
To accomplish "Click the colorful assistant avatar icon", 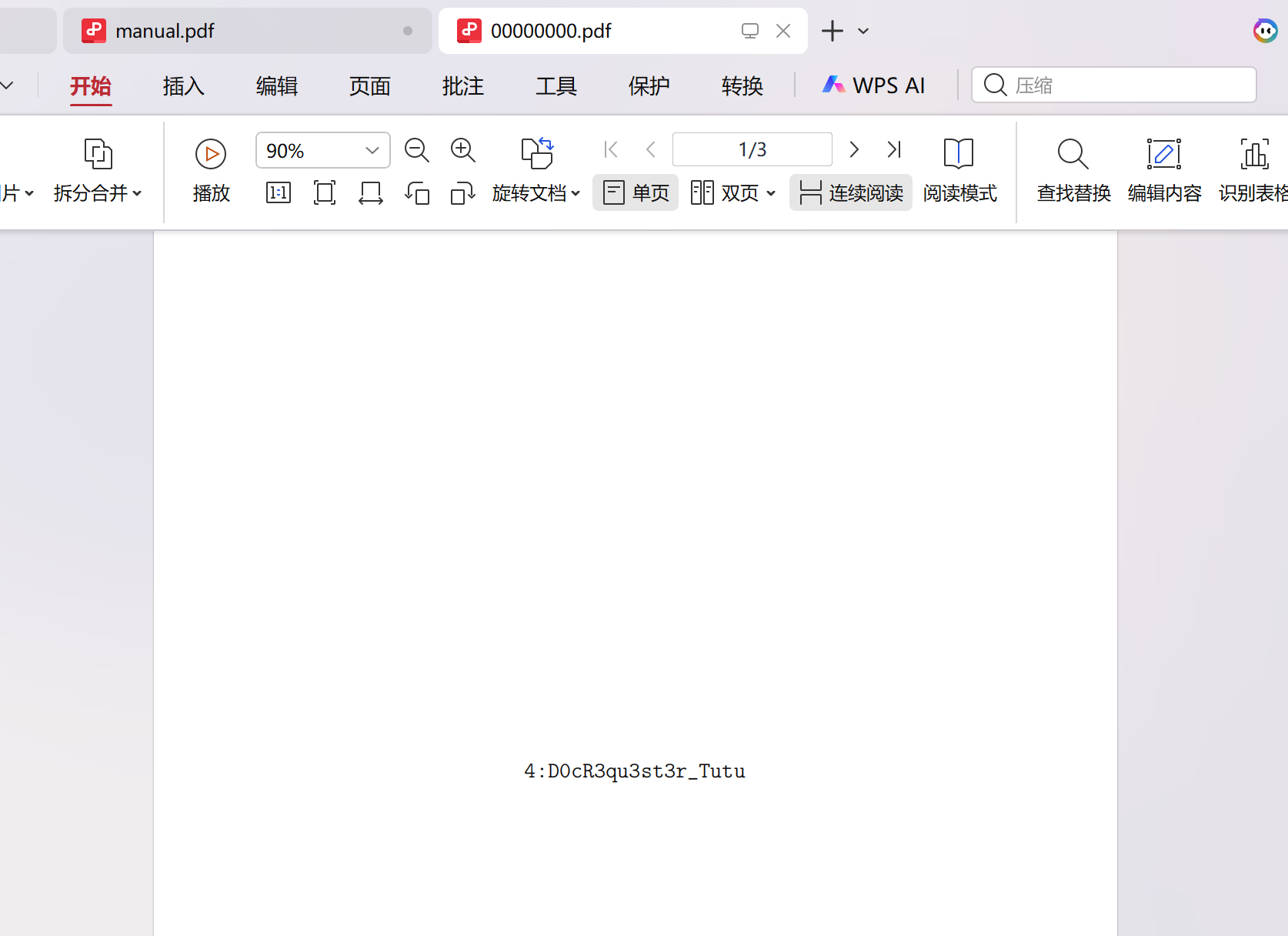I will pos(1265,31).
